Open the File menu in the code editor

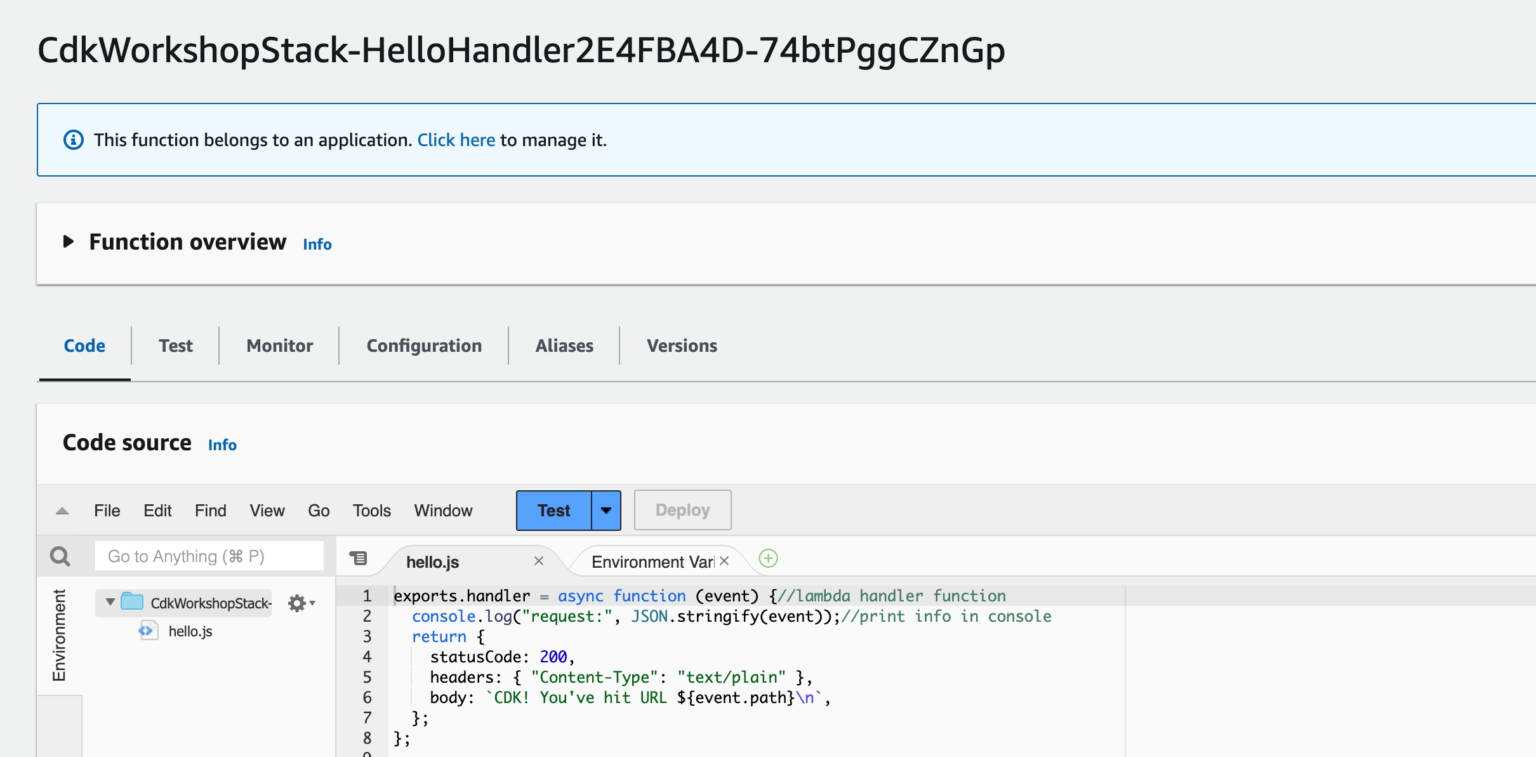(x=106, y=510)
